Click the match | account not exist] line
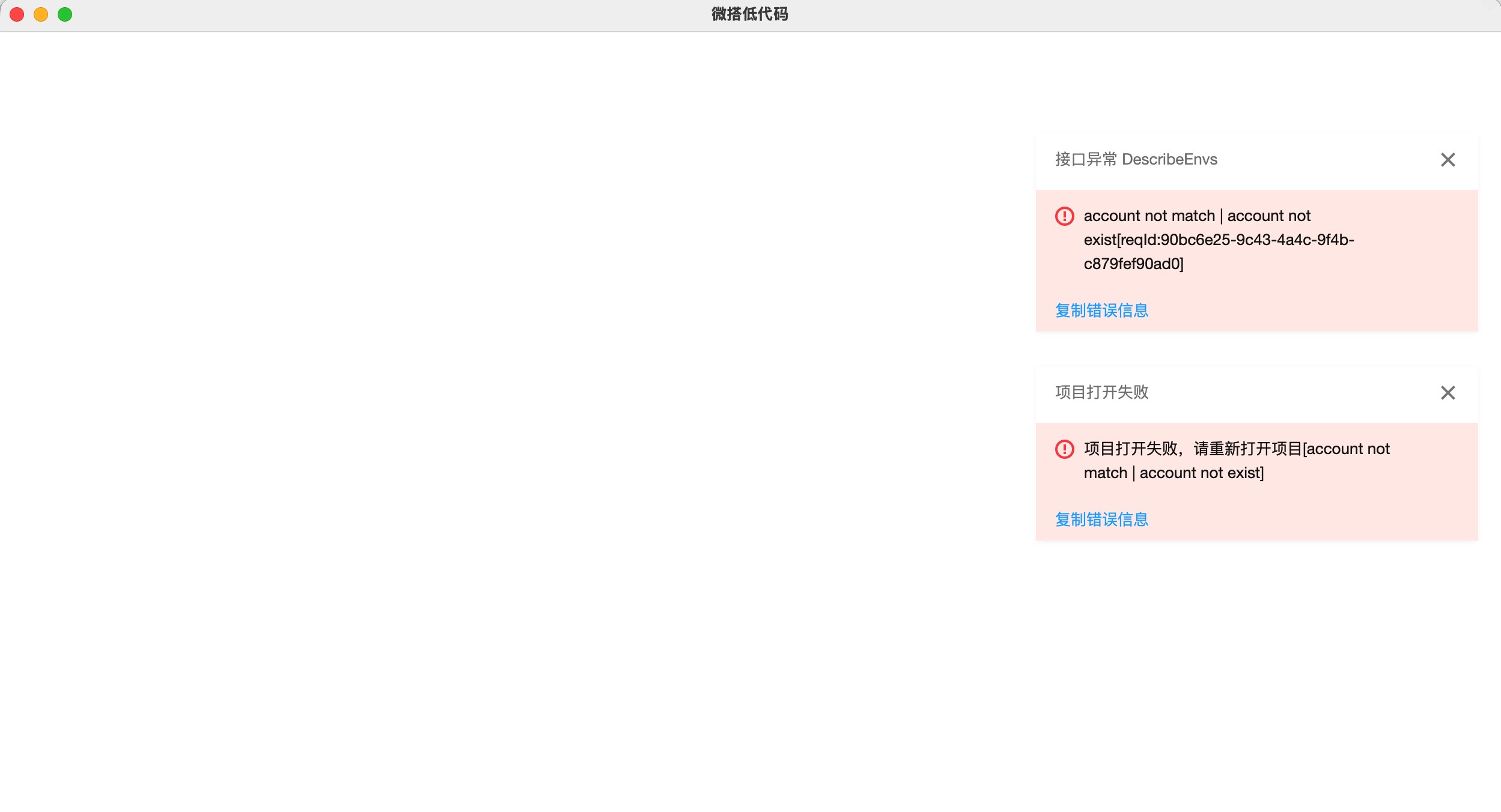 (1174, 473)
